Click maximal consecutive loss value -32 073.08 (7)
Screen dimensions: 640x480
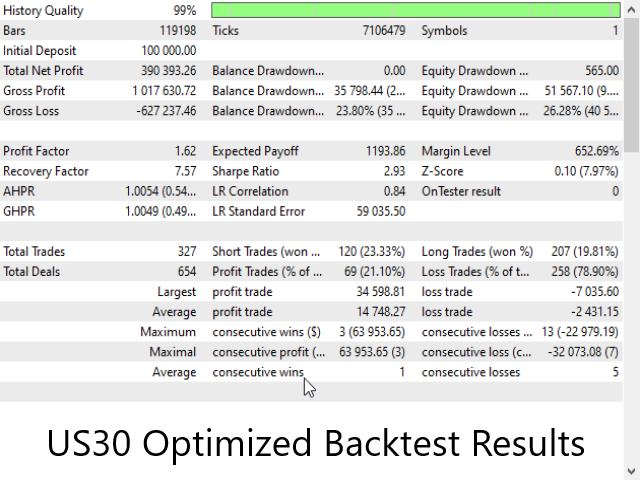[583, 352]
